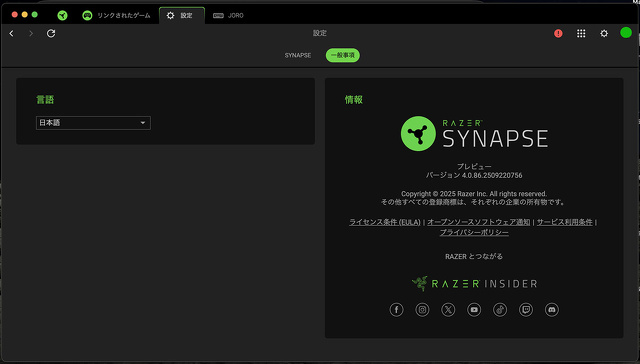Open the red alert notification icon
The image size is (640, 364).
[558, 33]
